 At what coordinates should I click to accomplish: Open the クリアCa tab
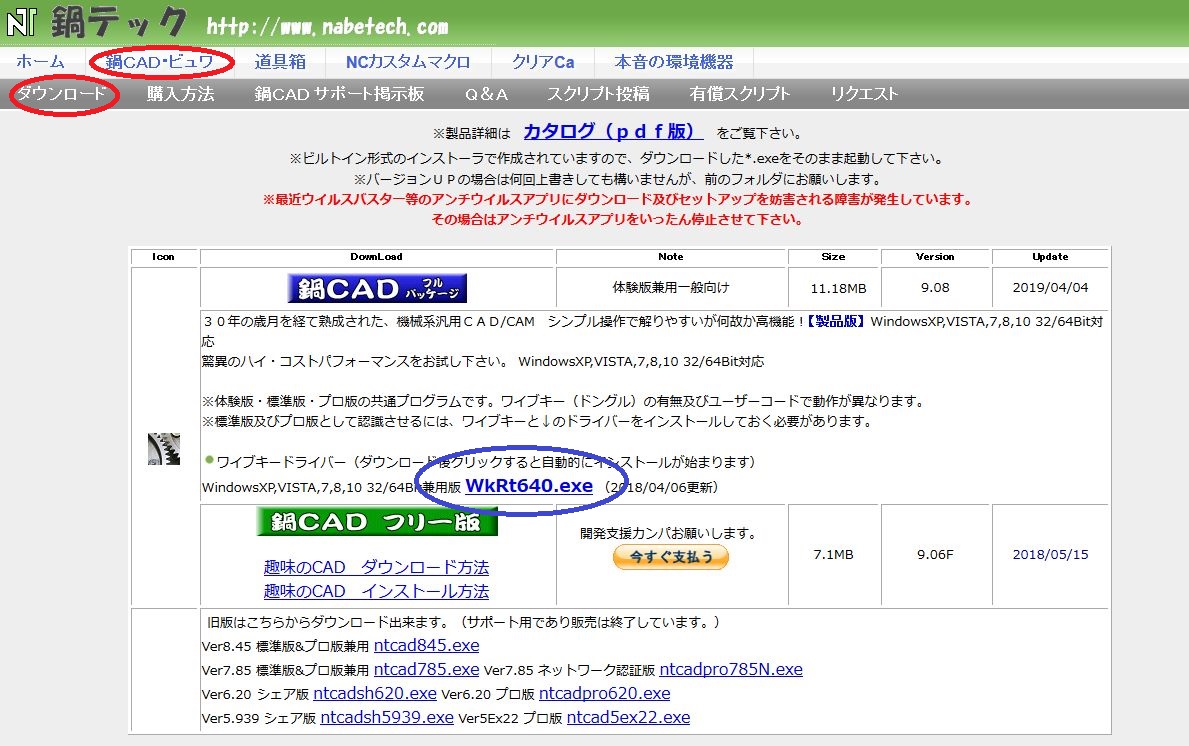pyautogui.click(x=543, y=62)
